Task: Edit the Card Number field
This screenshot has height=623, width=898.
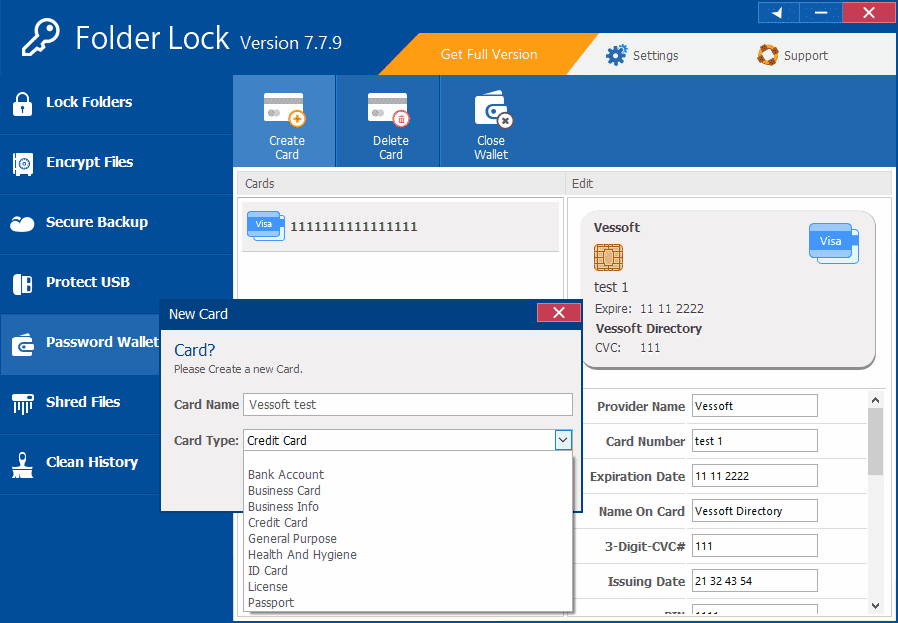Action: pyautogui.click(x=754, y=441)
